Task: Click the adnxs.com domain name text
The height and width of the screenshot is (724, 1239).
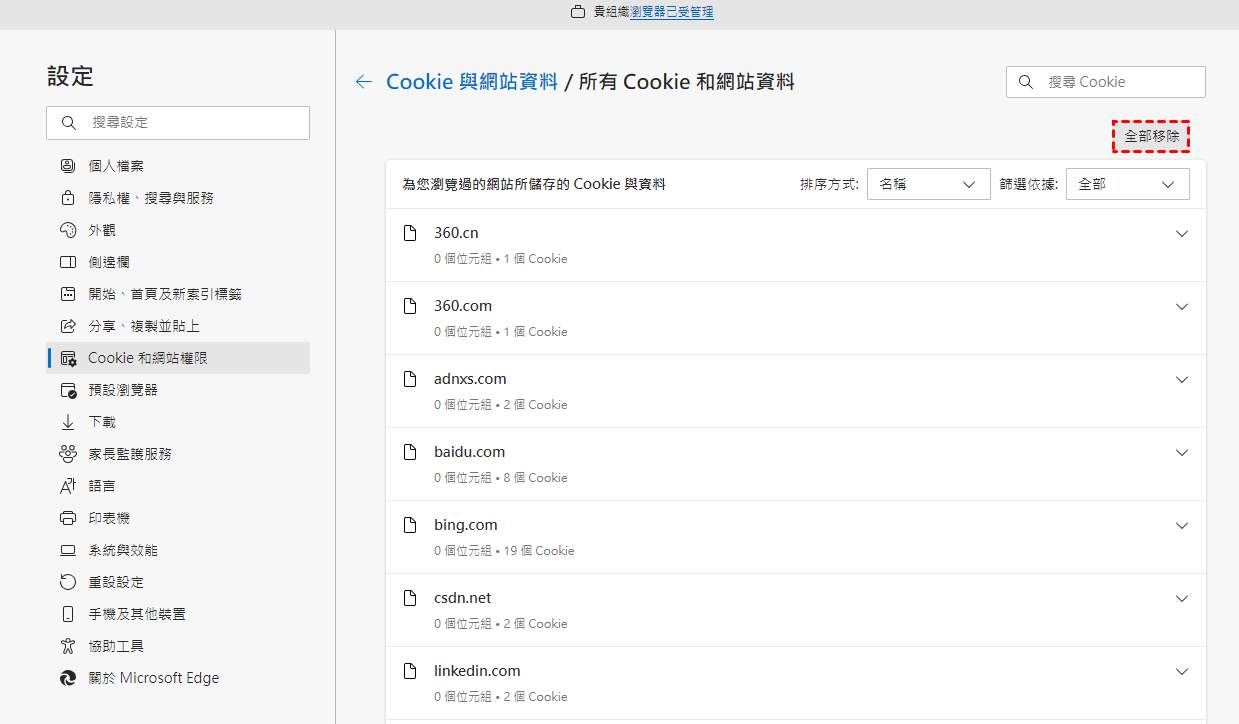Action: [470, 379]
